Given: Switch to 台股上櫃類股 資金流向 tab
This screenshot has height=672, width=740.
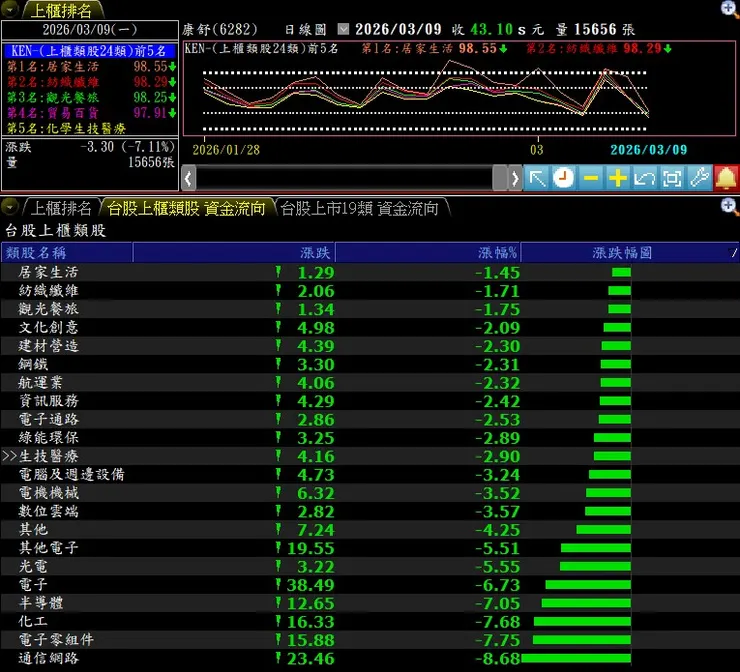Looking at the screenshot, I should 186,208.
